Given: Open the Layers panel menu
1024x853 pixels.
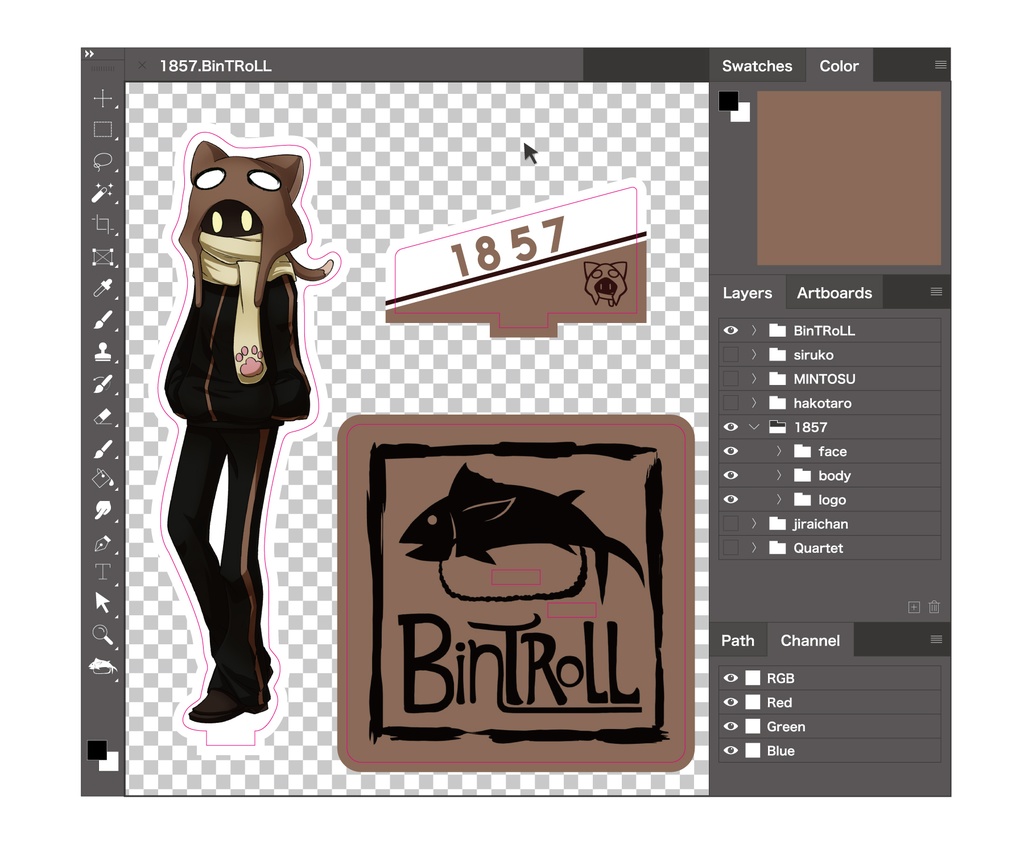Looking at the screenshot, I should pyautogui.click(x=936, y=292).
